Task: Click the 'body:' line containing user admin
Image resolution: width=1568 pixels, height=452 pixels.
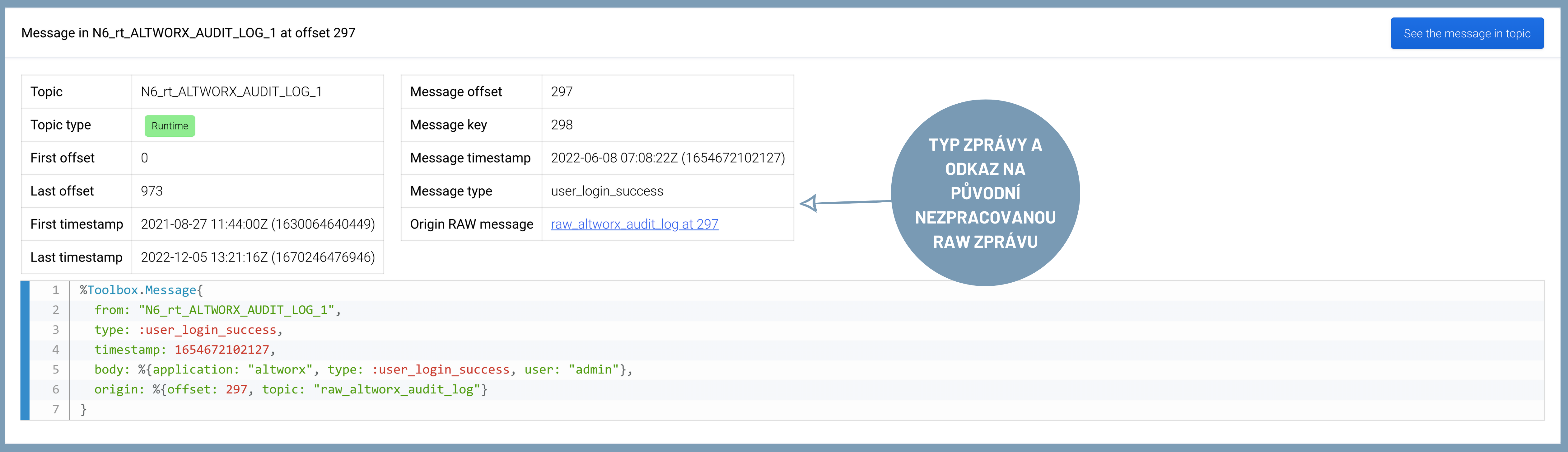Action: [x=363, y=370]
